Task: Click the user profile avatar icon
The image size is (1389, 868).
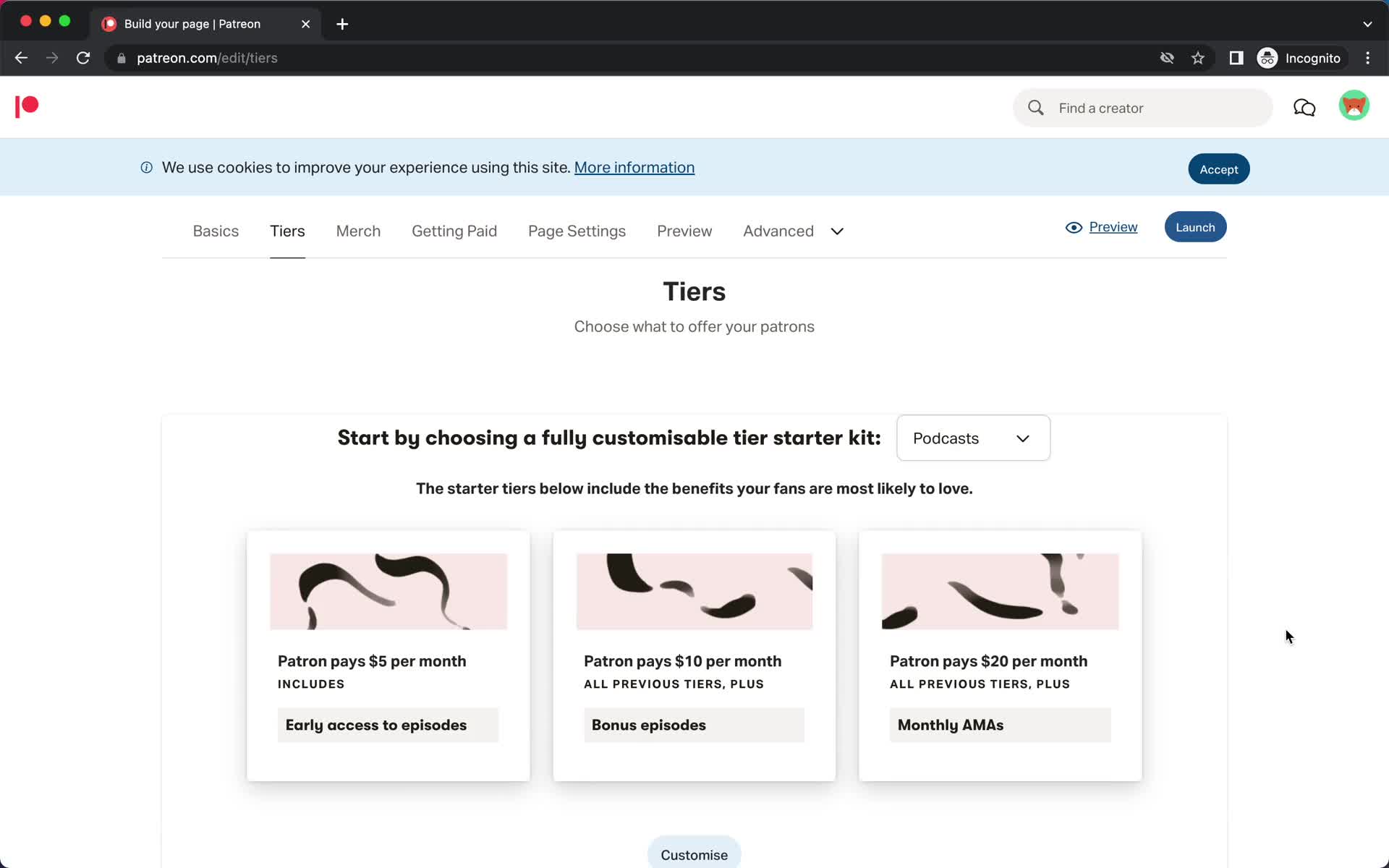Action: coord(1355,107)
